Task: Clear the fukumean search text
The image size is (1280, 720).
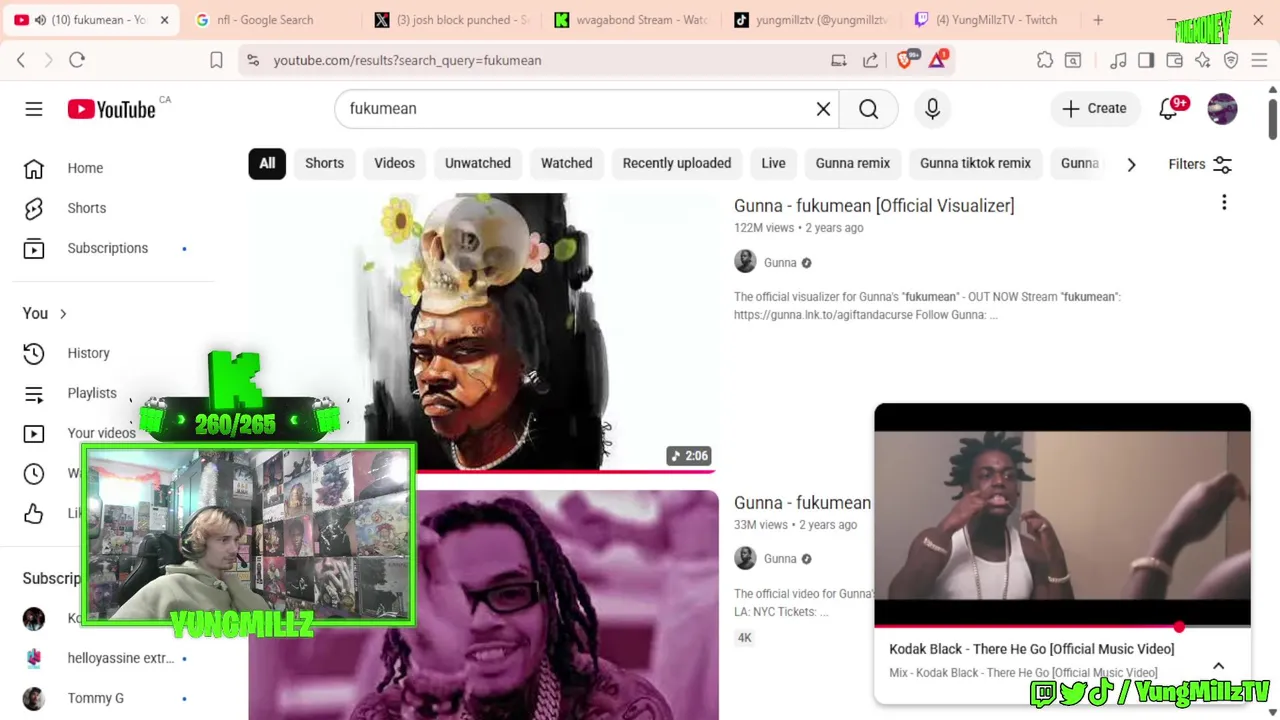Action: (823, 109)
